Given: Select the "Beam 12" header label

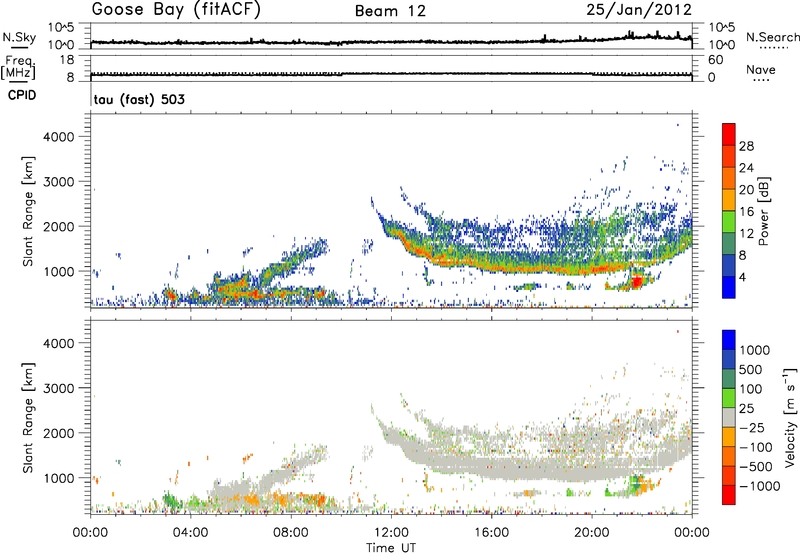Looking at the screenshot, I should pos(390,11).
